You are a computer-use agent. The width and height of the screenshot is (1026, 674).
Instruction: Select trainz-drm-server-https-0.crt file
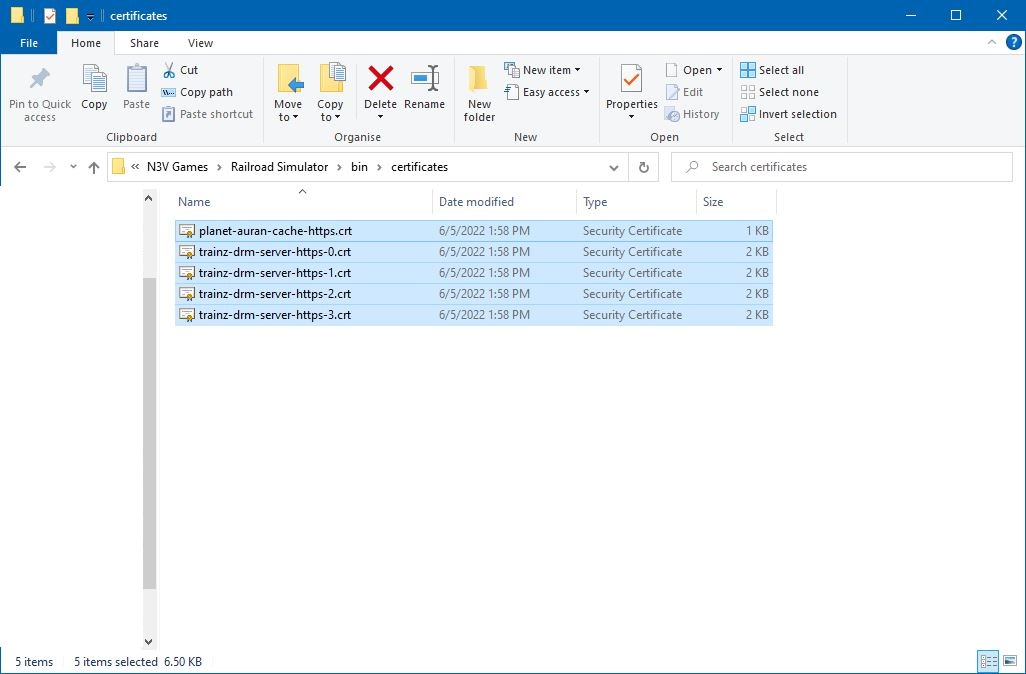474,252
